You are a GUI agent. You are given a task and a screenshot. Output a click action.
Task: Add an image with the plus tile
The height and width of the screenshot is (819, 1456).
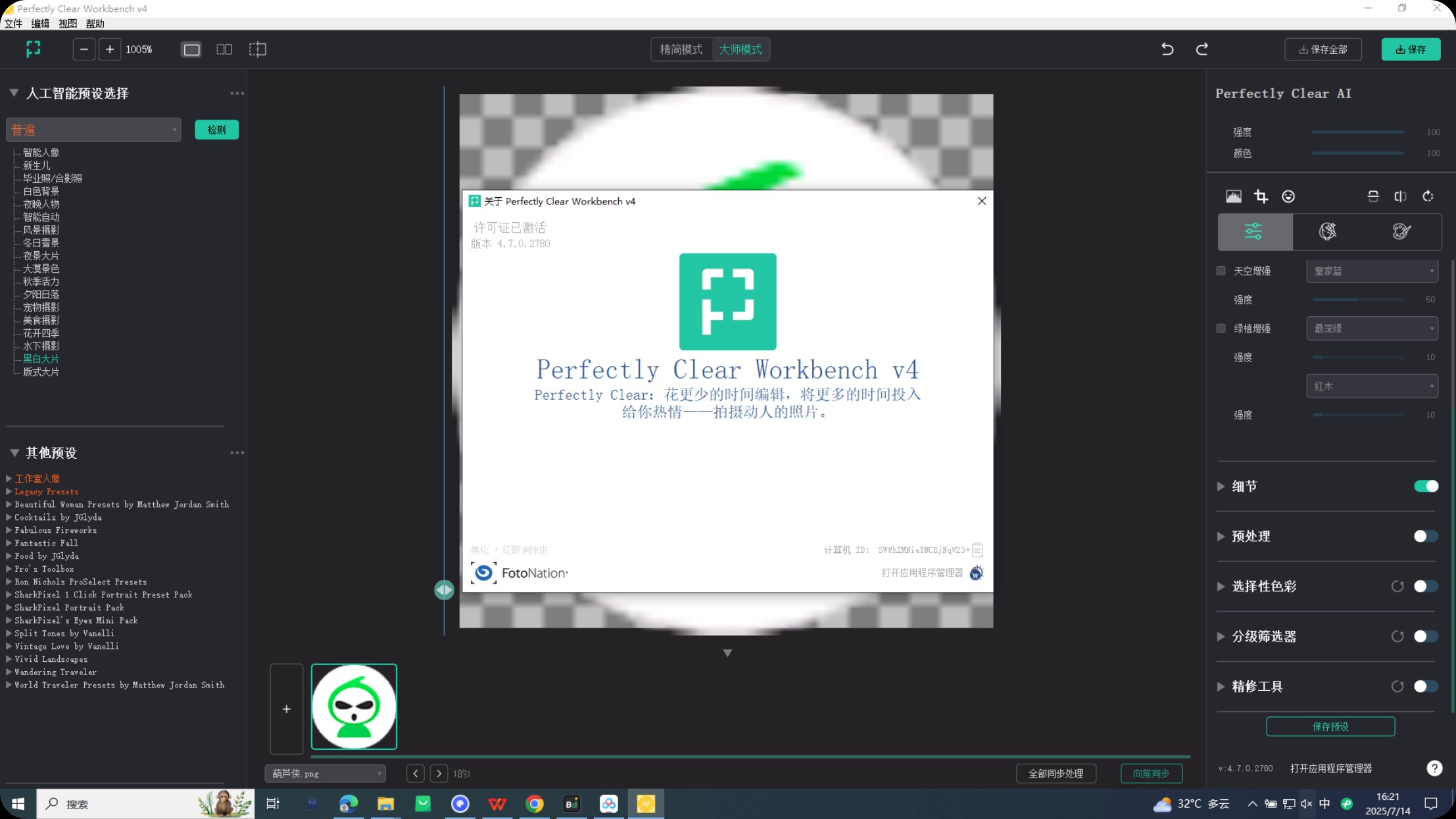tap(287, 709)
